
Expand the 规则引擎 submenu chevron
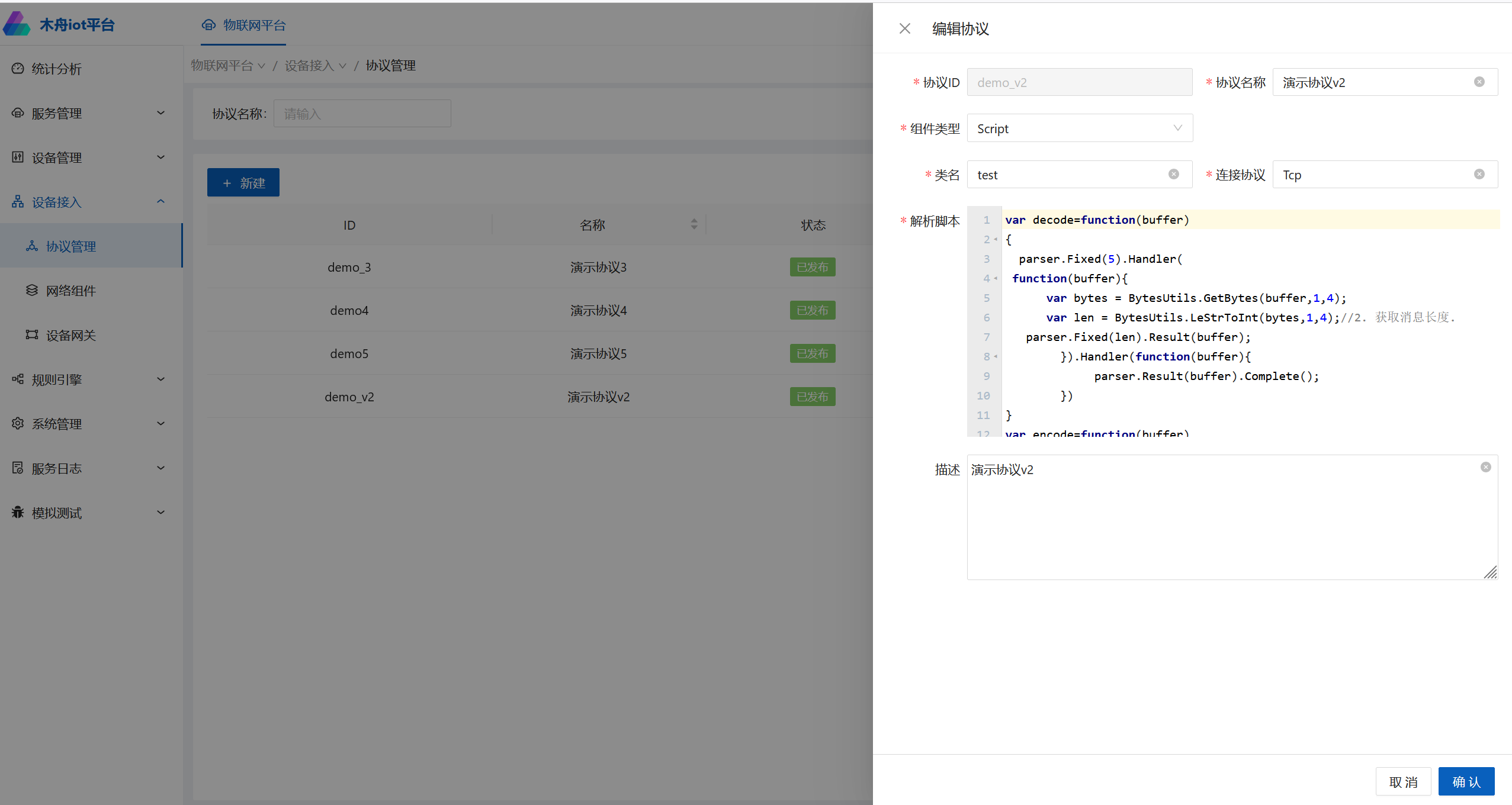pos(160,379)
